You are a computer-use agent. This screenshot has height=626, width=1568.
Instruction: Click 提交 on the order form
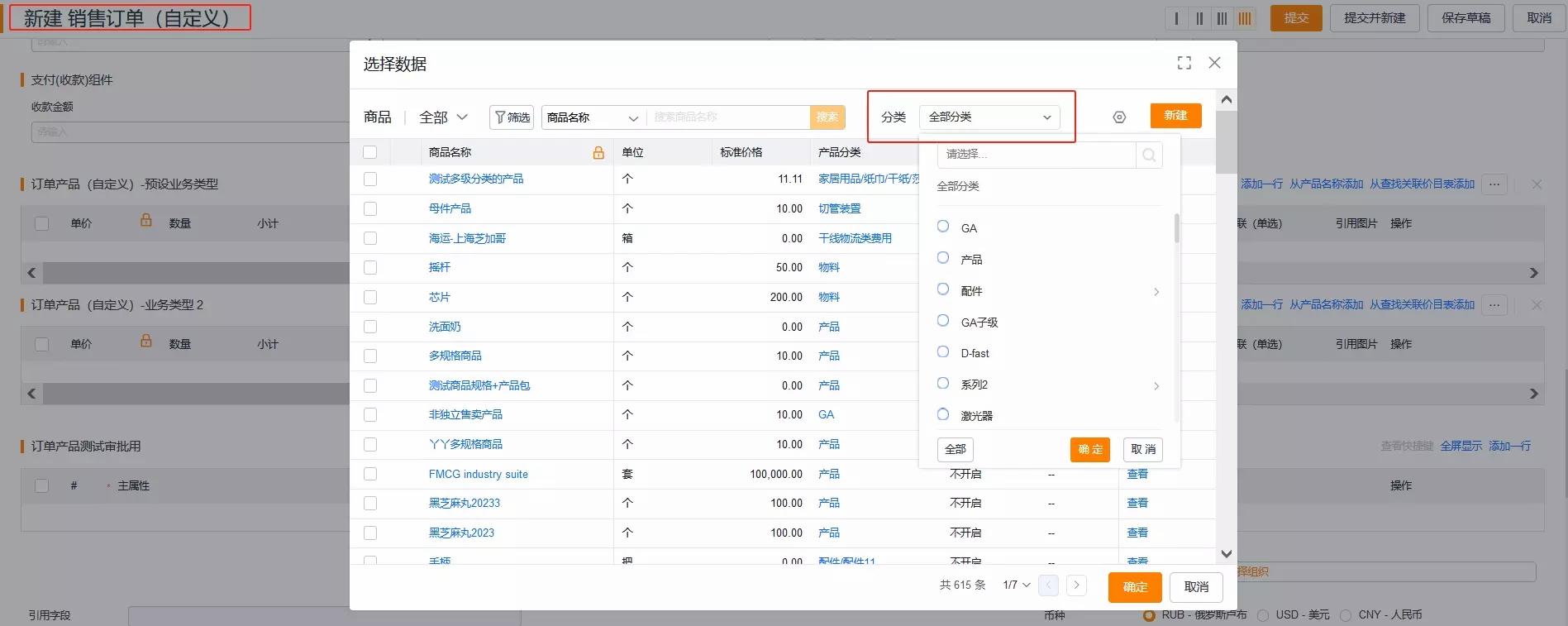pyautogui.click(x=1296, y=18)
